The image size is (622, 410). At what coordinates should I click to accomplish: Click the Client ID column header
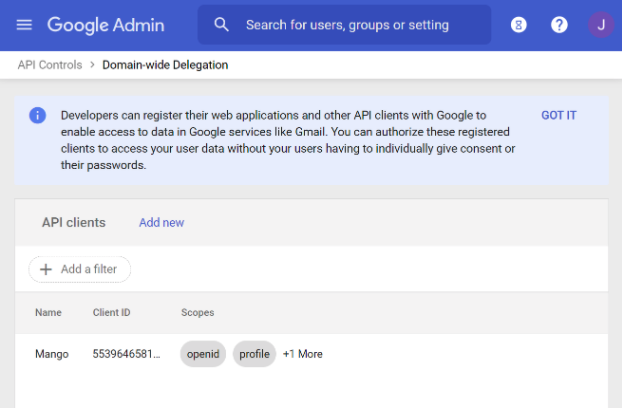(x=111, y=312)
